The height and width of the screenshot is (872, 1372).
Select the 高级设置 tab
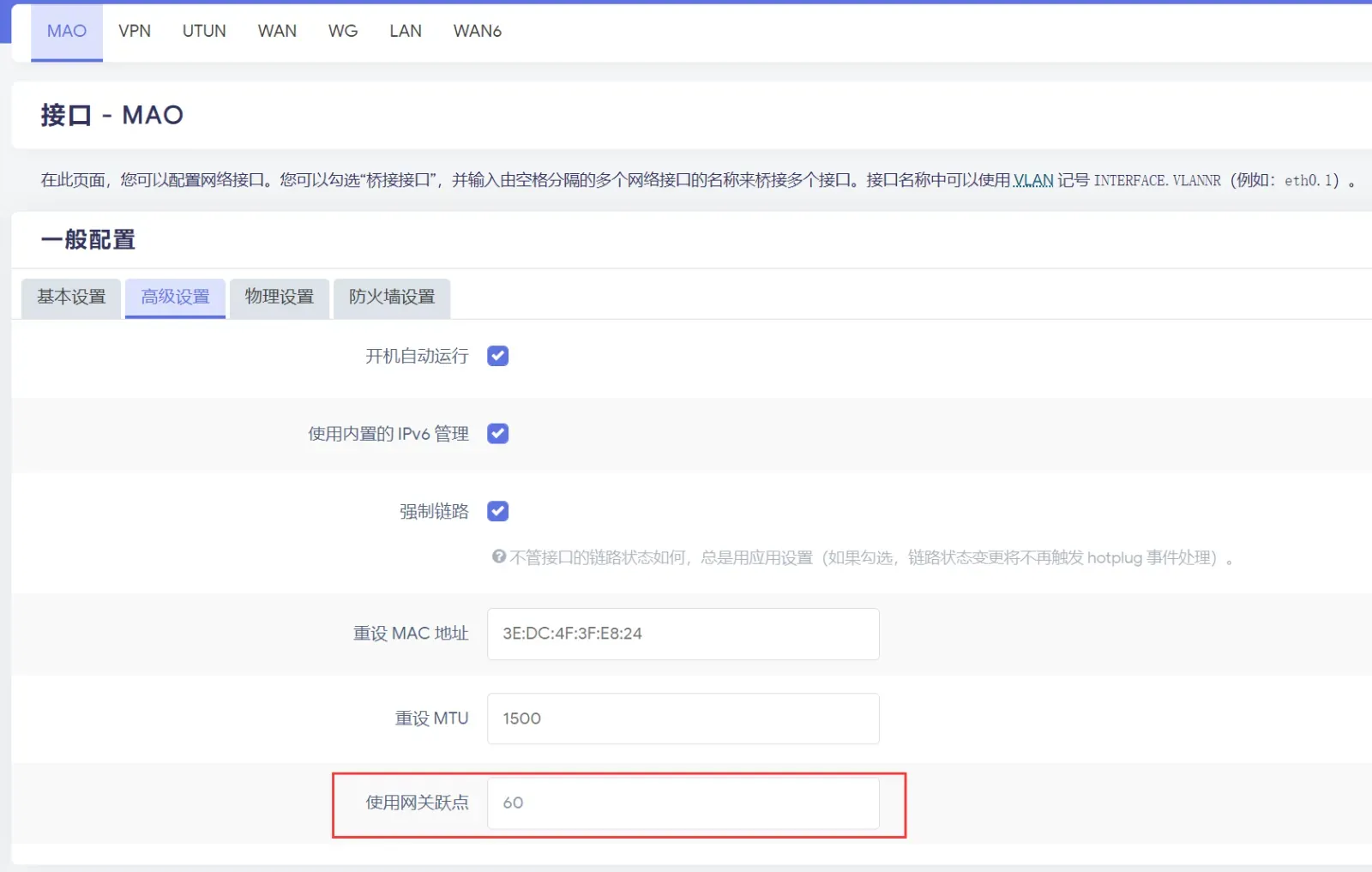tap(175, 298)
